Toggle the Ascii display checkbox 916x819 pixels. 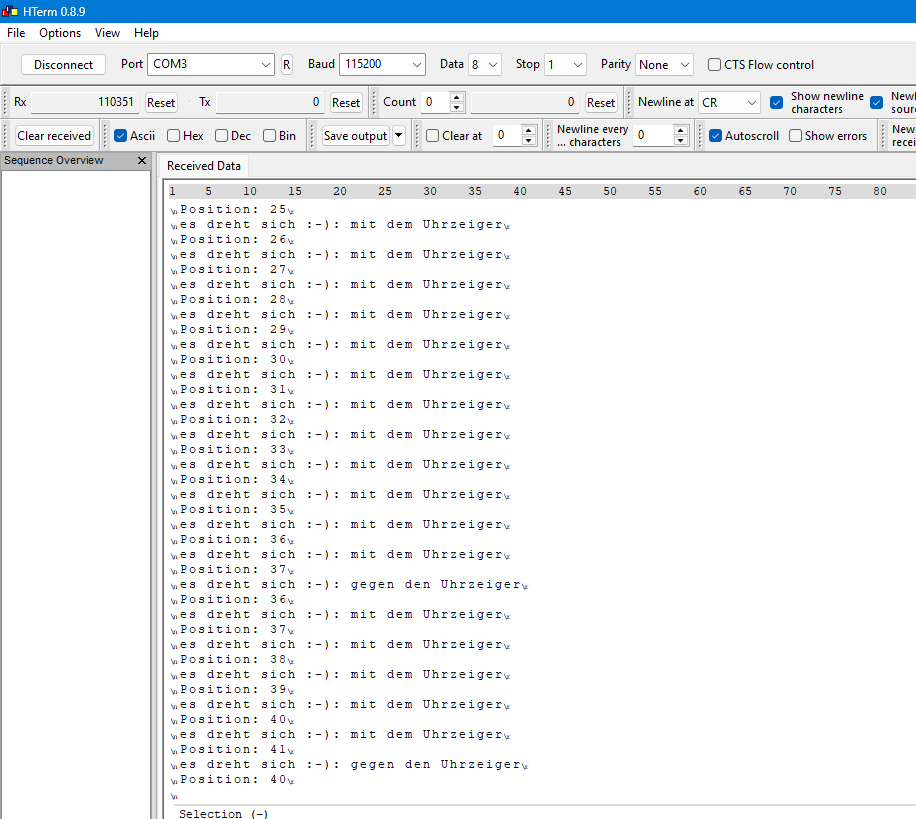[120, 136]
